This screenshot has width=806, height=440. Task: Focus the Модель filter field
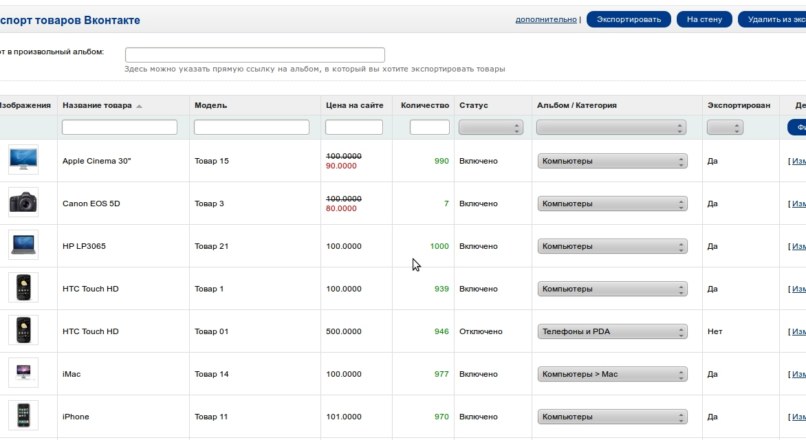[x=251, y=127]
